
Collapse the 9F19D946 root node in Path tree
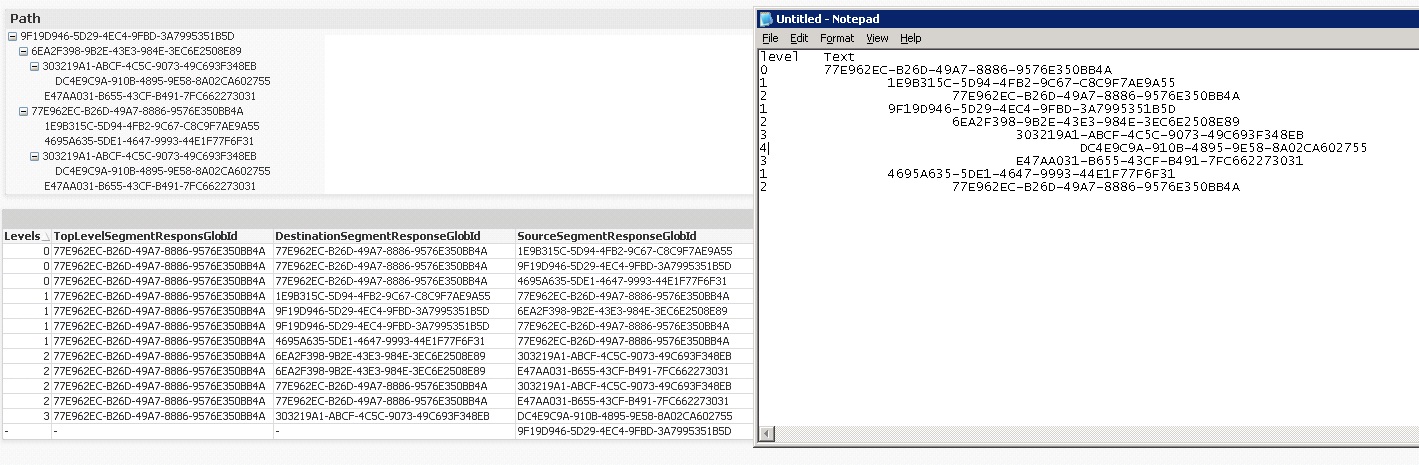point(13,36)
